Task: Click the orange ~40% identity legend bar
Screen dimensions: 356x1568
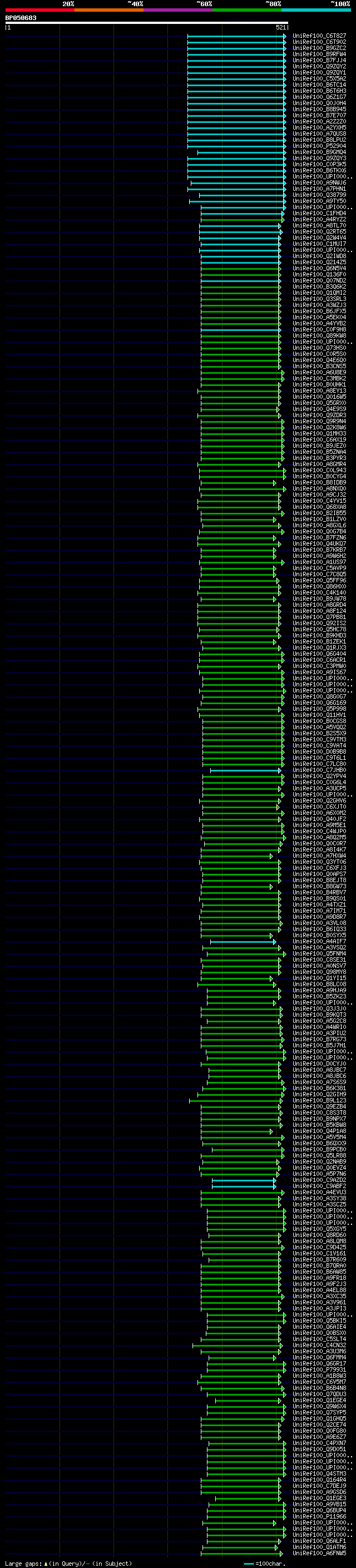Action: pyautogui.click(x=109, y=10)
